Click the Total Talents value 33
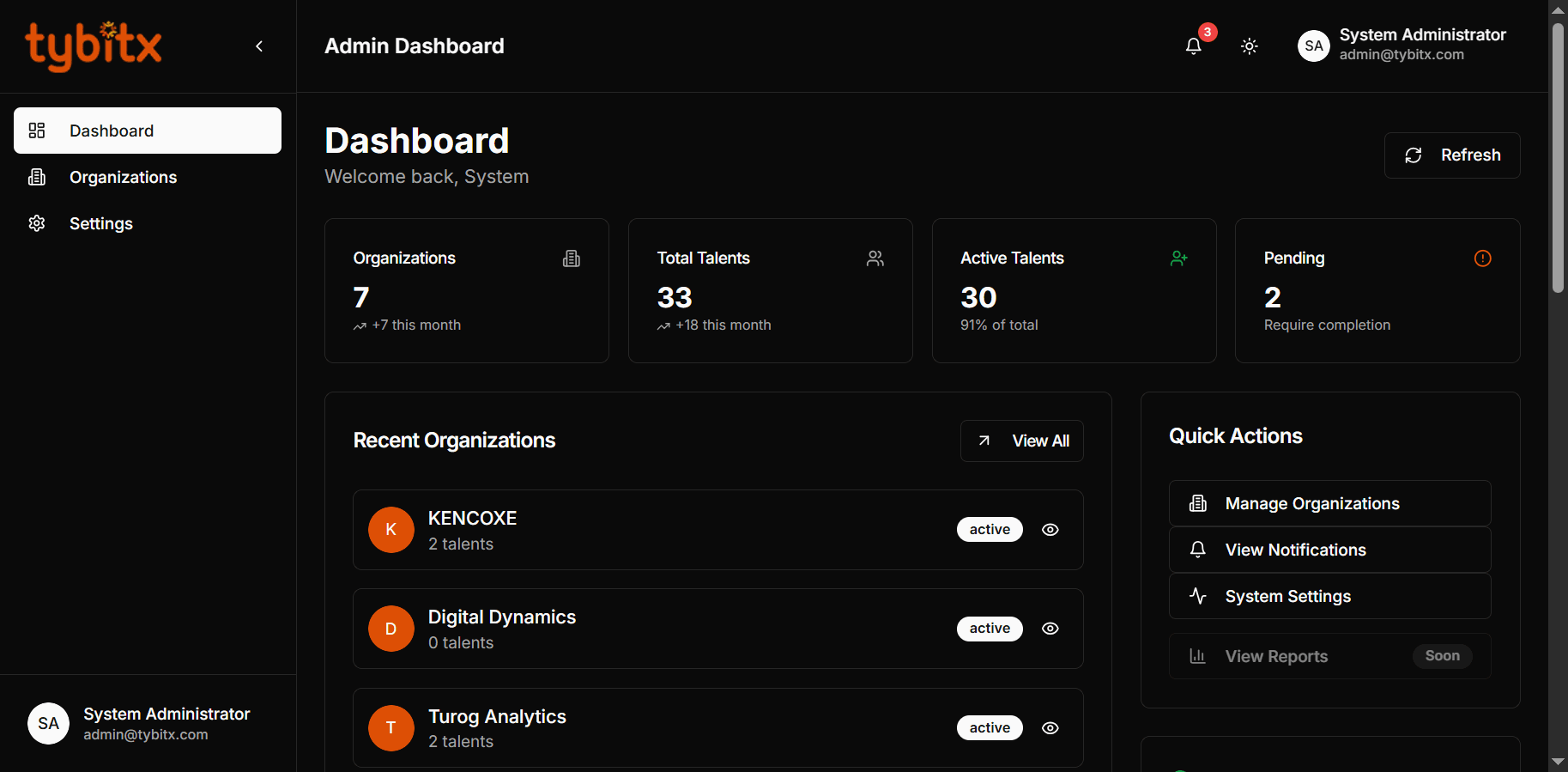 coord(675,298)
